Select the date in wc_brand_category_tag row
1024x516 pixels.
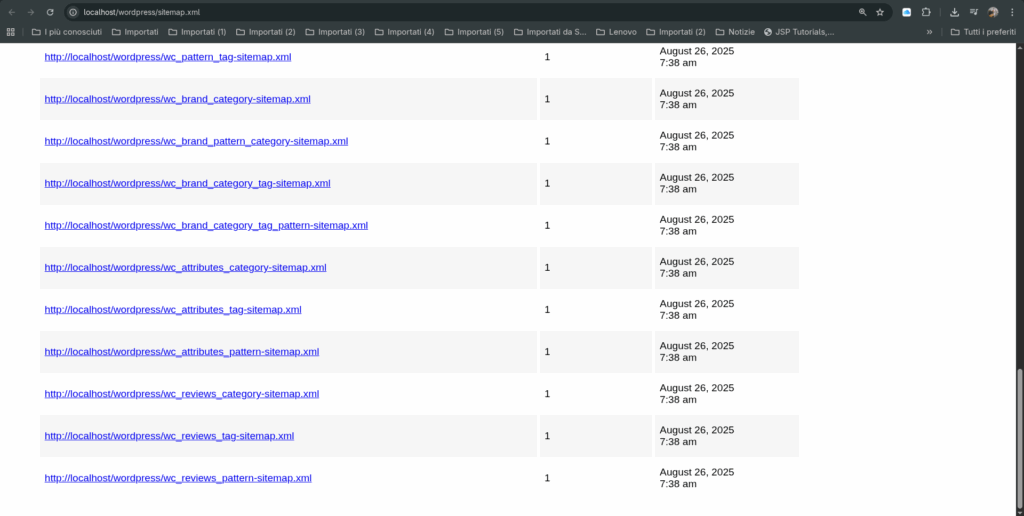697,184
